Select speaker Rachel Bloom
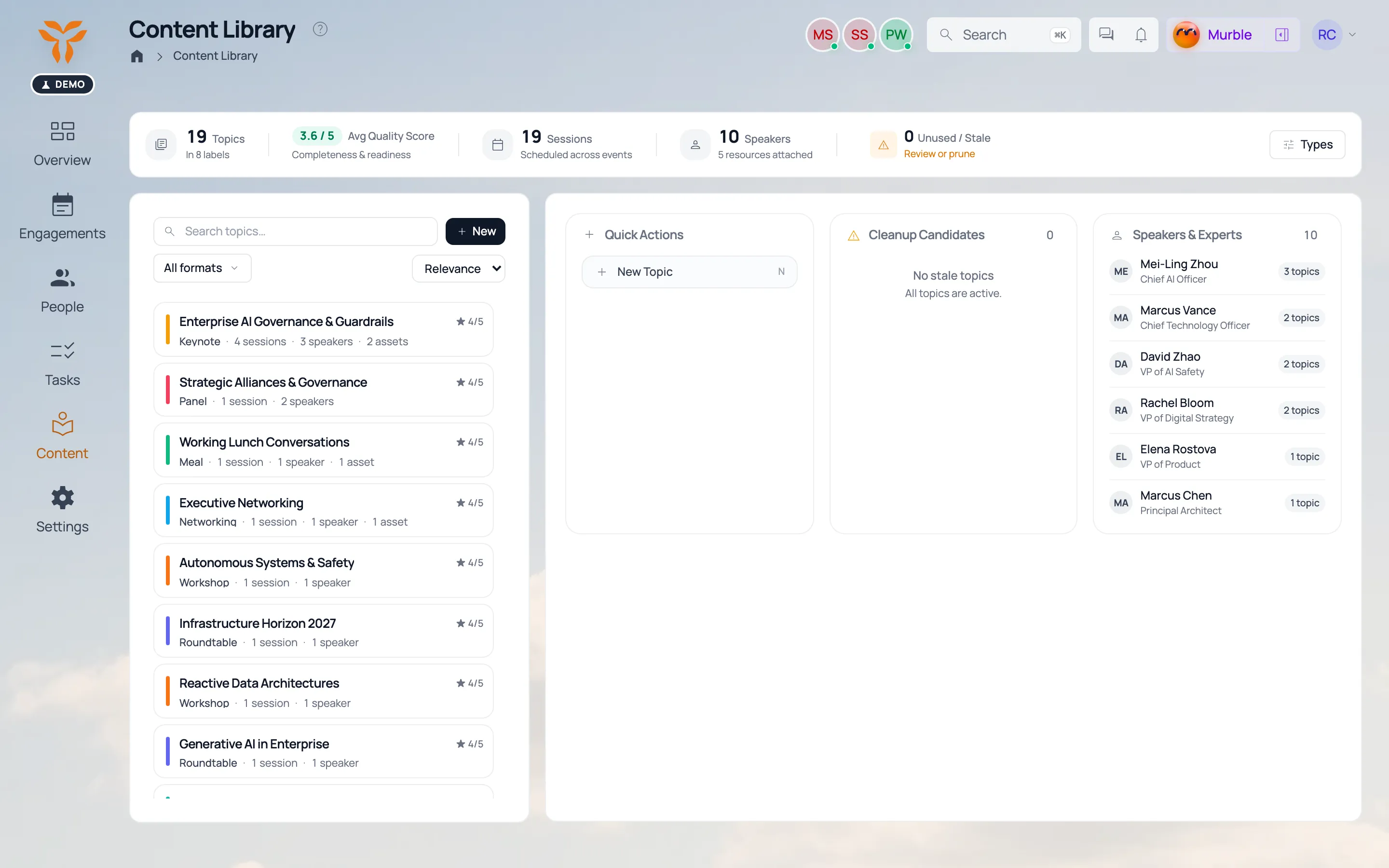This screenshot has width=1389, height=868. [1217, 410]
